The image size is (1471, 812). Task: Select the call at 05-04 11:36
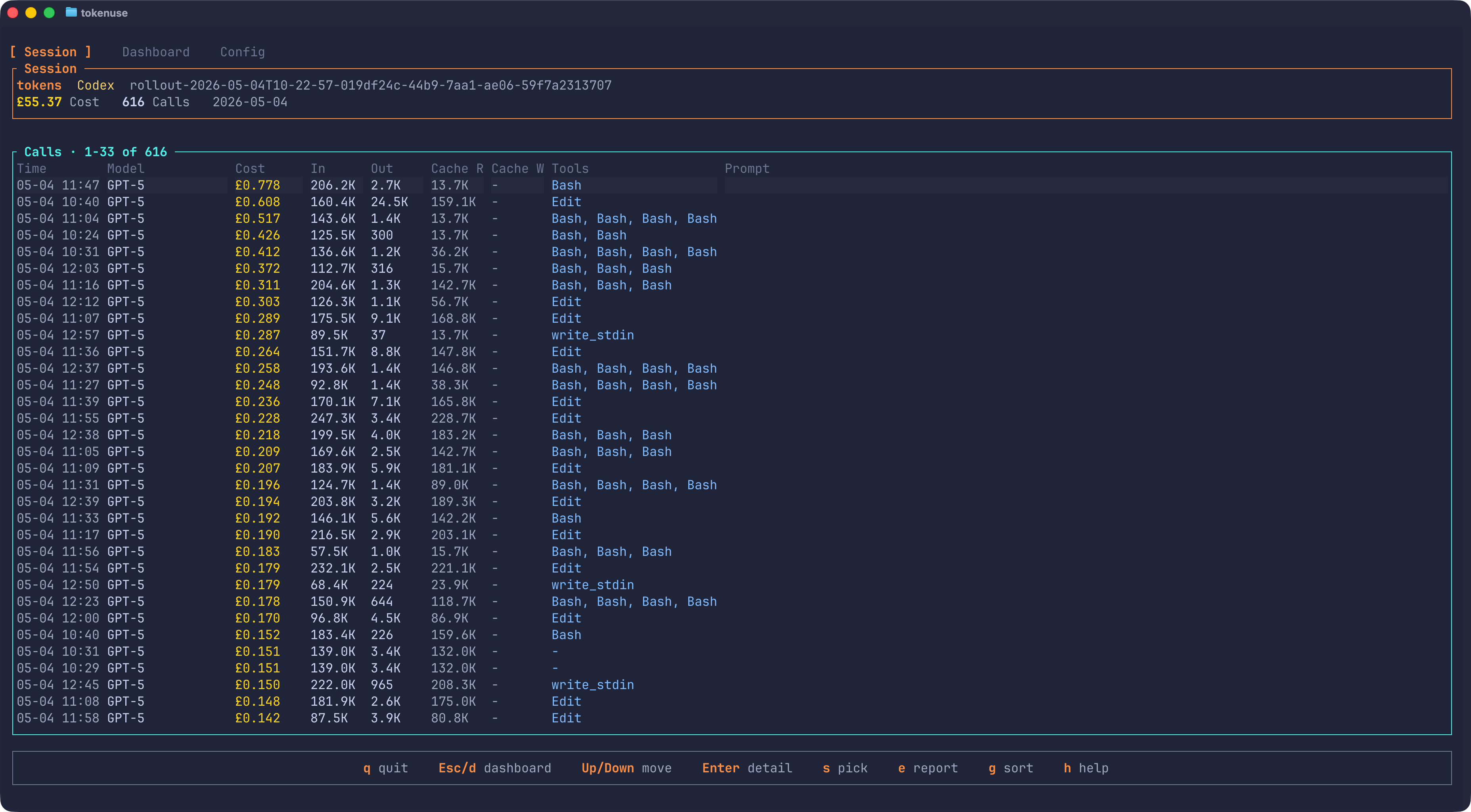(732, 352)
